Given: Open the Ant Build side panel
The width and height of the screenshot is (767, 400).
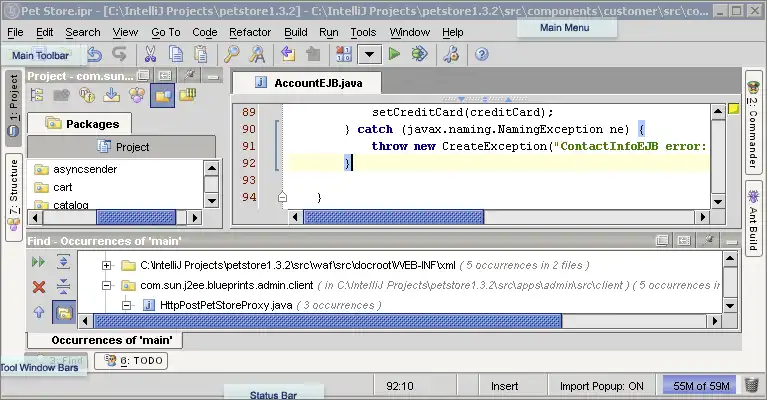Looking at the screenshot, I should point(754,217).
